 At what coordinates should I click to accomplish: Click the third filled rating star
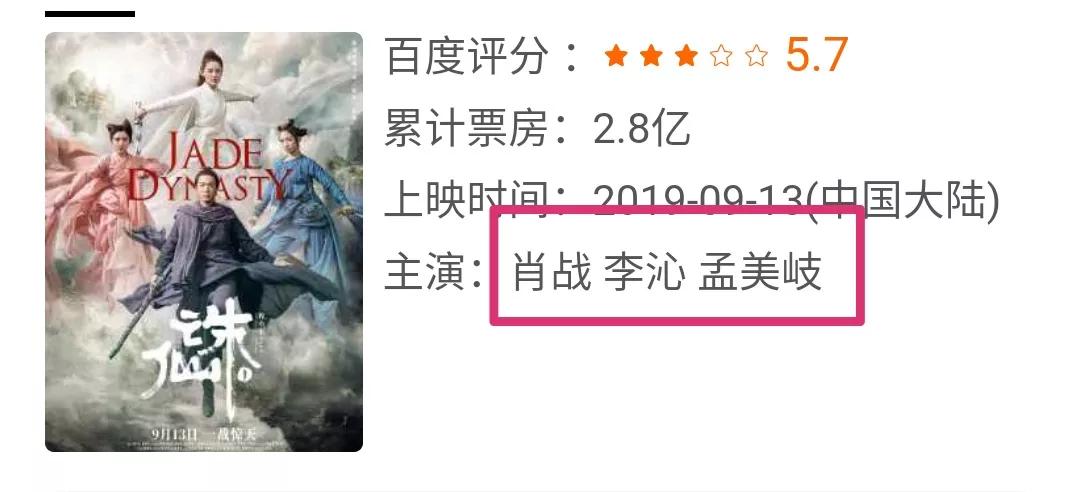coord(686,55)
